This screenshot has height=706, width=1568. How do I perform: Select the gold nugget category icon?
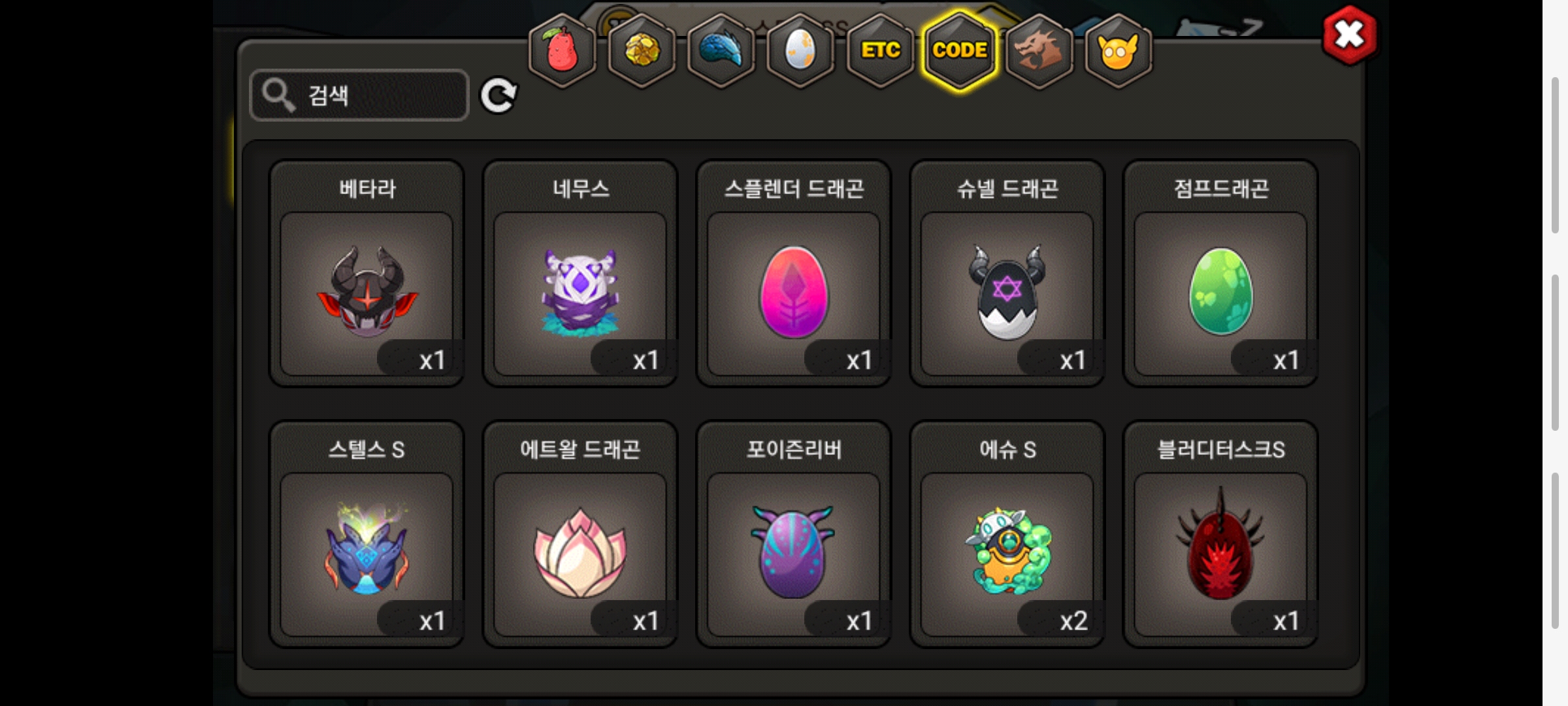[642, 50]
